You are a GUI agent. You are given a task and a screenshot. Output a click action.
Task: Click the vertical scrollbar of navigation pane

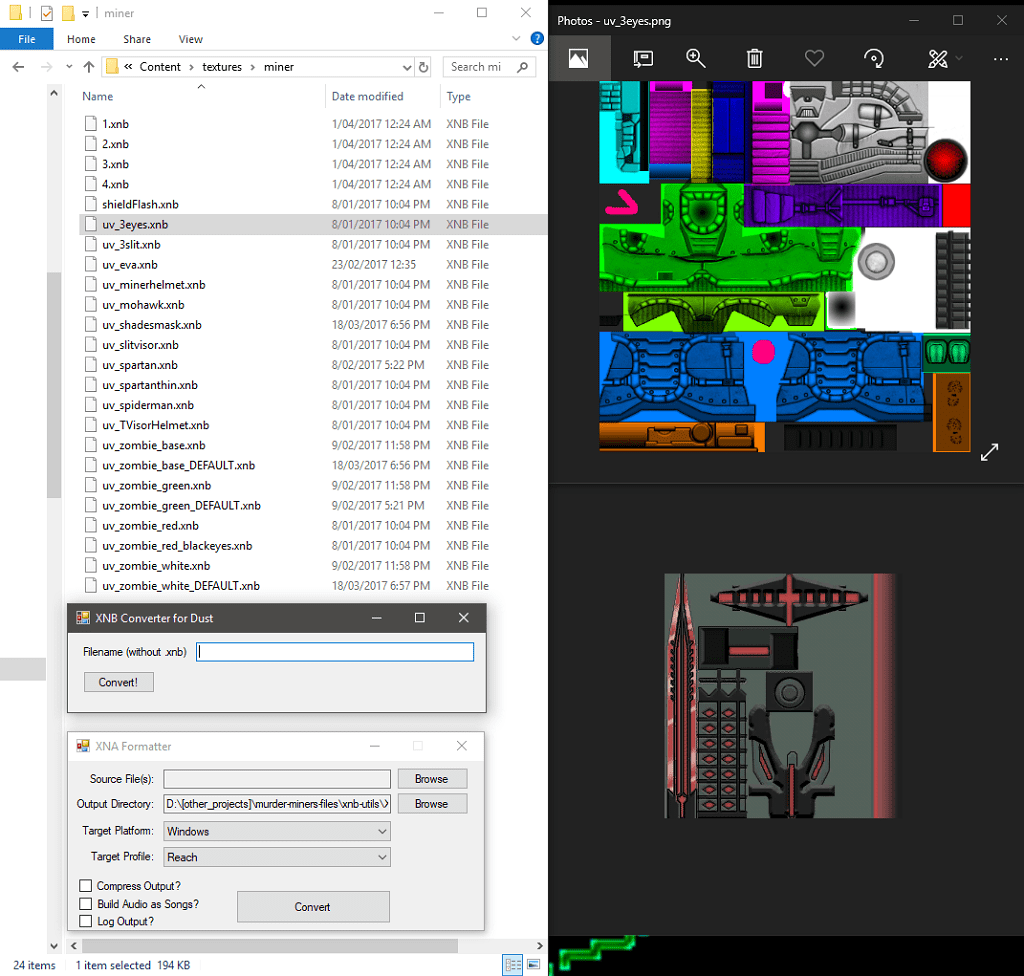tap(54, 385)
